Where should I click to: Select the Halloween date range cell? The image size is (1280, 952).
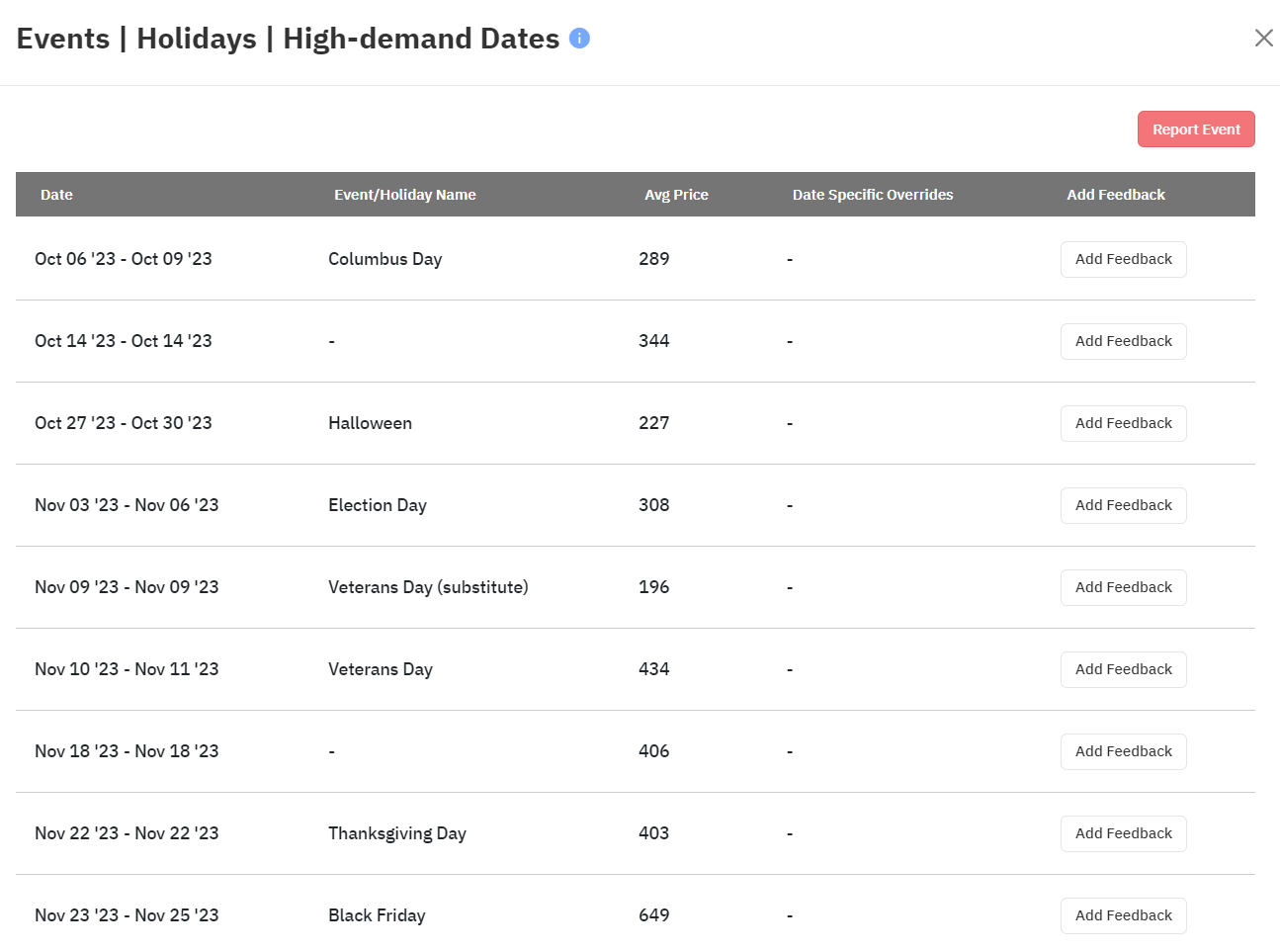click(124, 423)
